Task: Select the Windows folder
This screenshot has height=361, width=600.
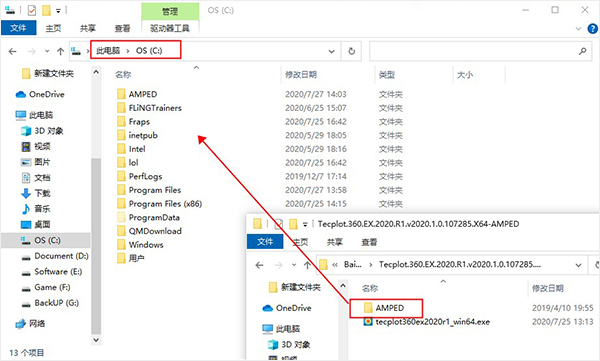Action: (140, 245)
